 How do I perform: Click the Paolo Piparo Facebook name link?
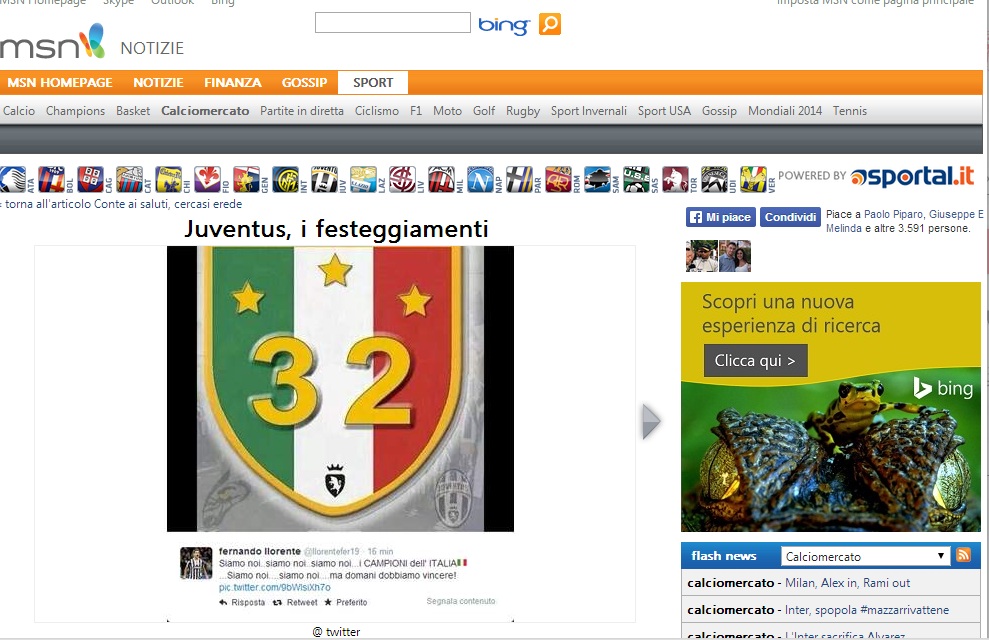click(892, 214)
